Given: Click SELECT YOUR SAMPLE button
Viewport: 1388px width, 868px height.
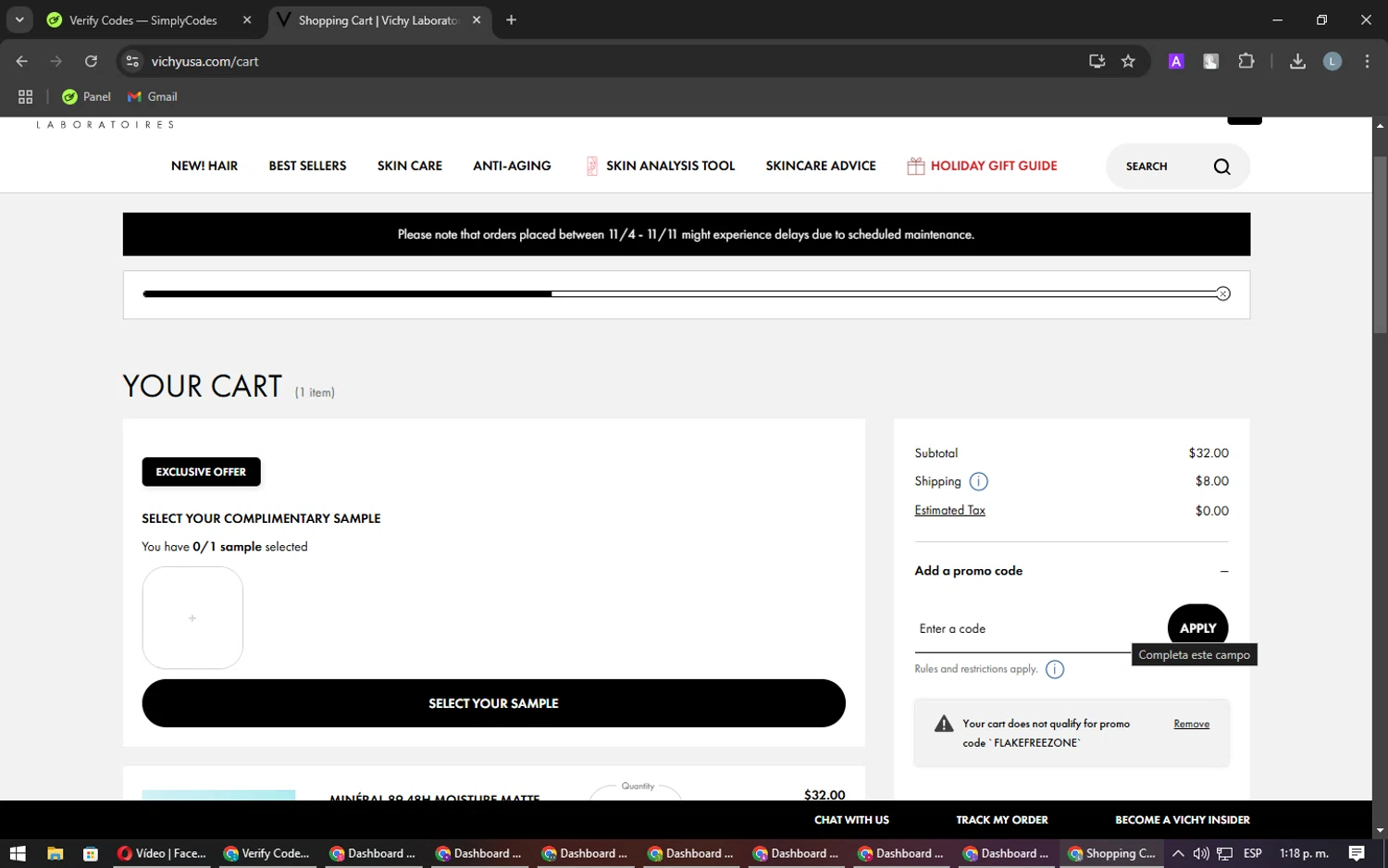Looking at the screenshot, I should (x=493, y=703).
